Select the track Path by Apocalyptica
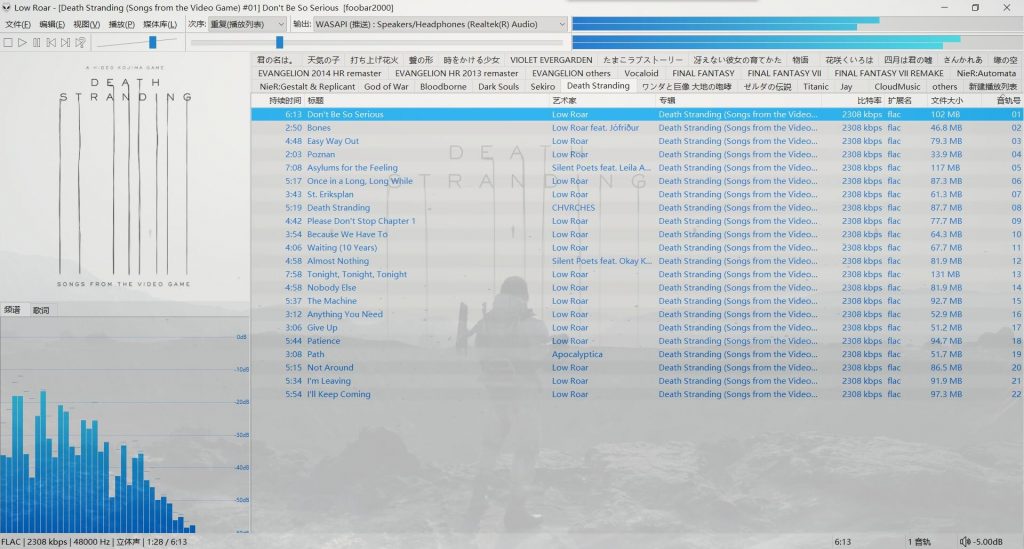The image size is (1024, 549). (637, 354)
